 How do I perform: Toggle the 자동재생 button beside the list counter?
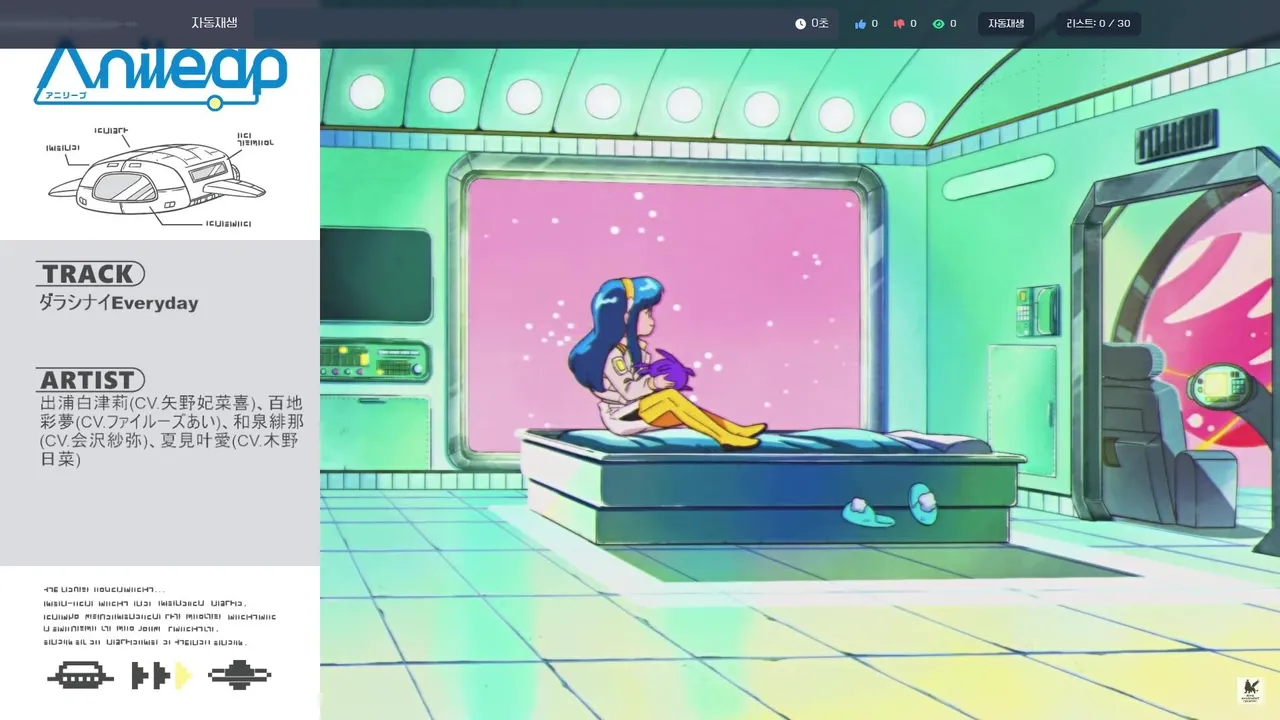click(1006, 24)
